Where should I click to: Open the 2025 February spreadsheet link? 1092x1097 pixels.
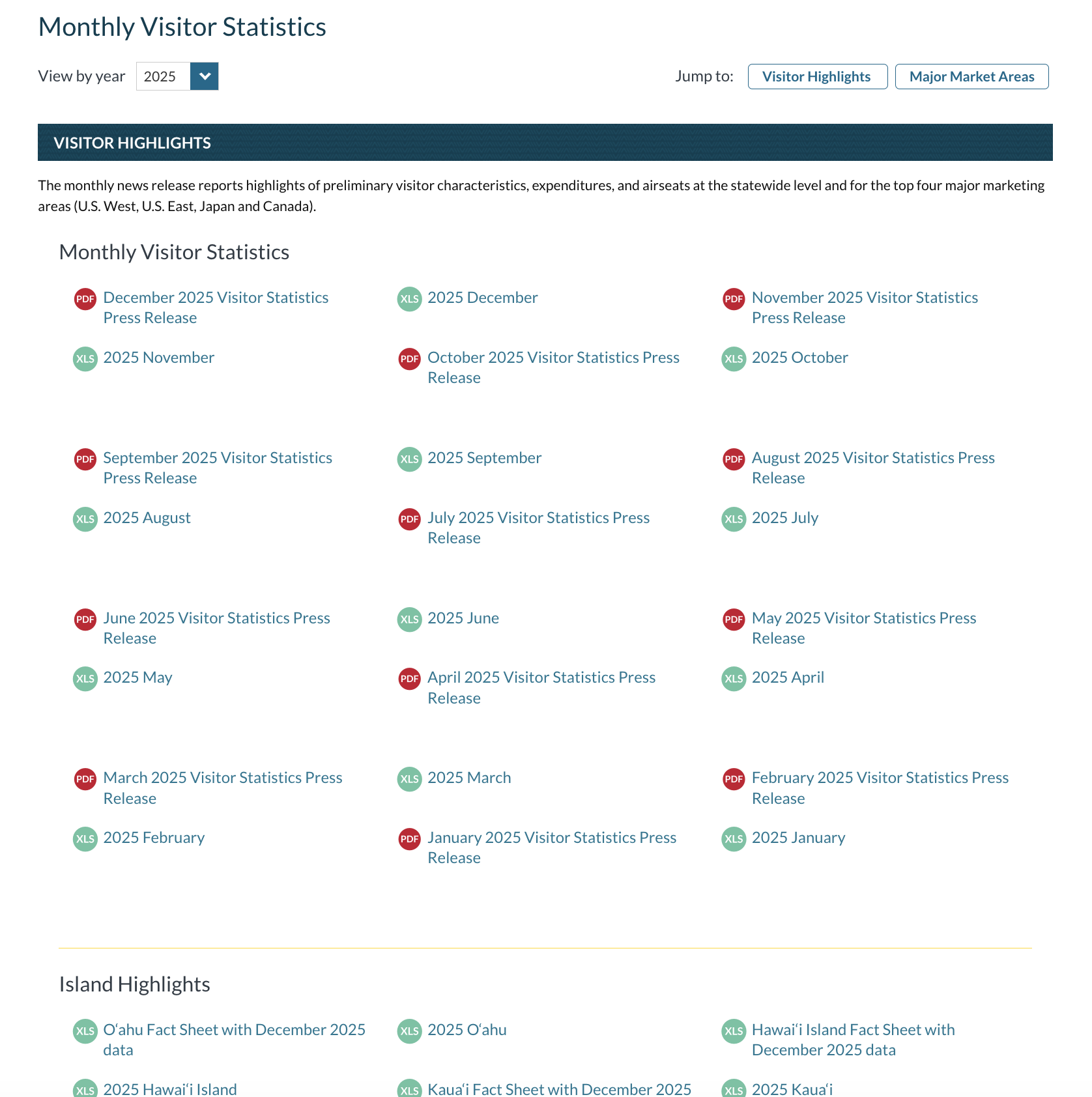click(154, 838)
